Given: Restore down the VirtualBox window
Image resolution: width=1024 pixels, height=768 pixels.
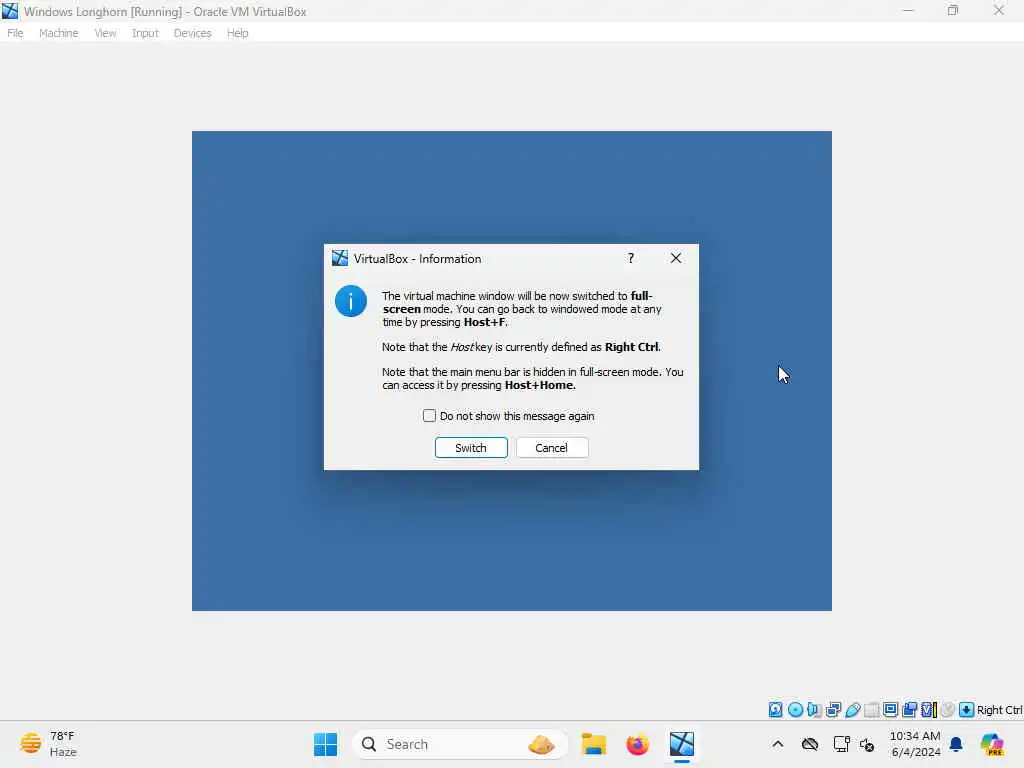Looking at the screenshot, I should tap(953, 11).
